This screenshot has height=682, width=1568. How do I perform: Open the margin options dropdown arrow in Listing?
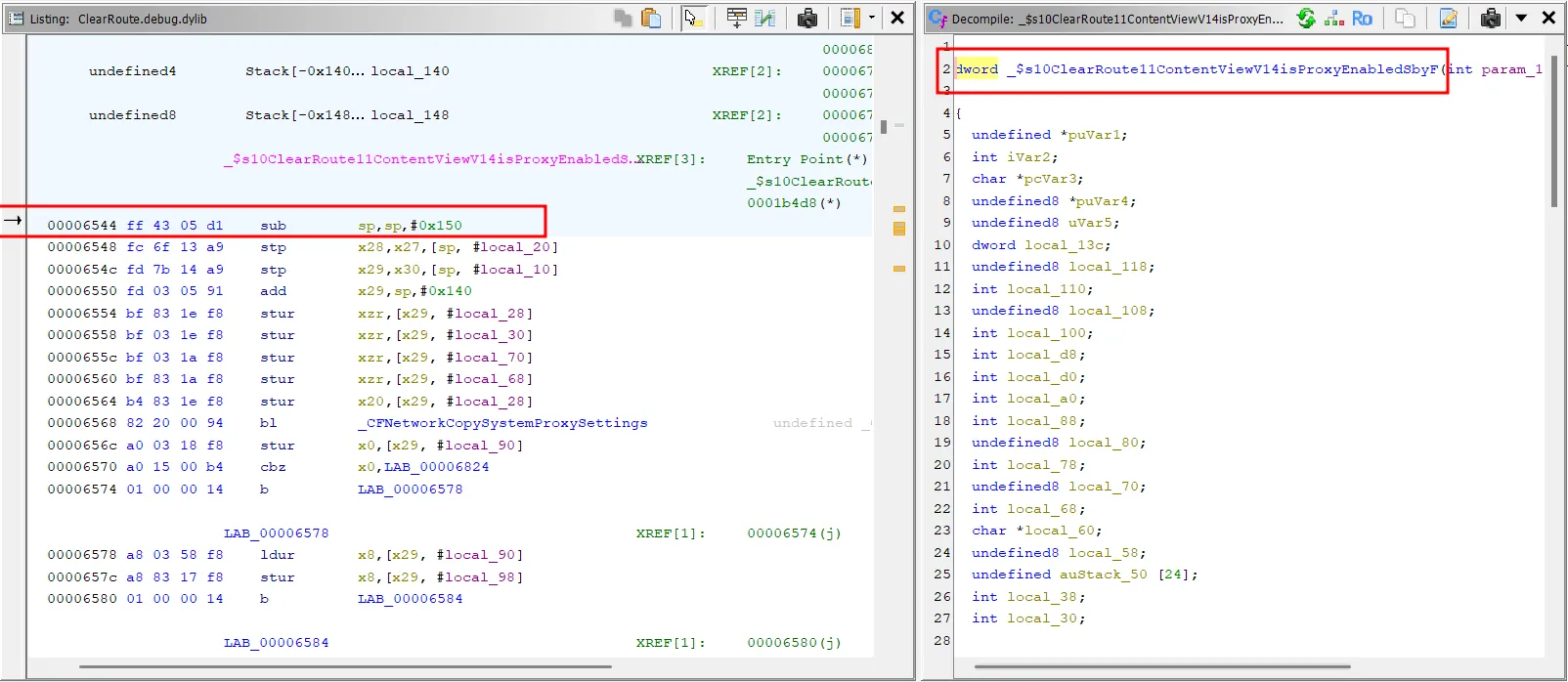(872, 18)
